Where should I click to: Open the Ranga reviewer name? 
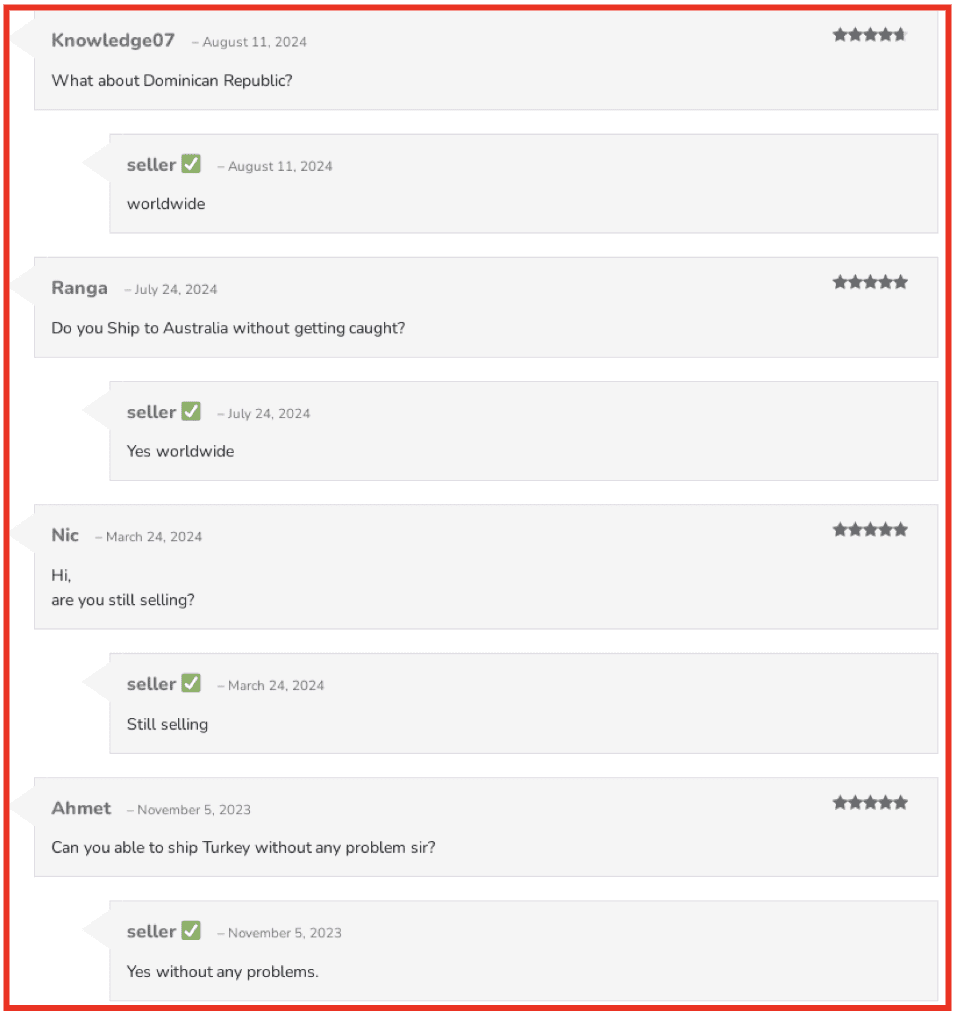(x=79, y=288)
